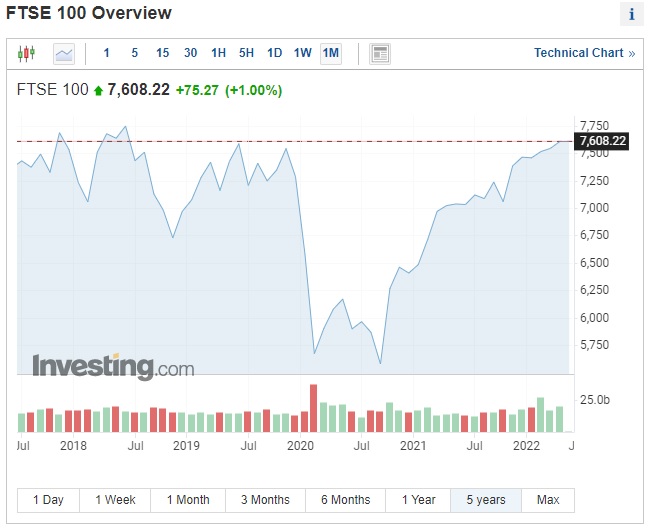Open the Technical Chart link
This screenshot has height=529, width=650.
coord(584,53)
